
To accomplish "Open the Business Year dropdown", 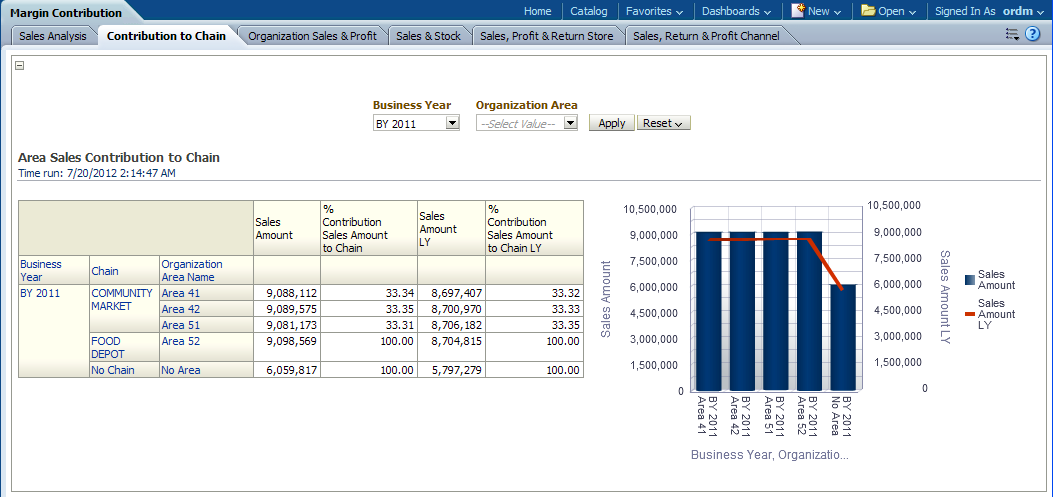I will coord(451,123).
